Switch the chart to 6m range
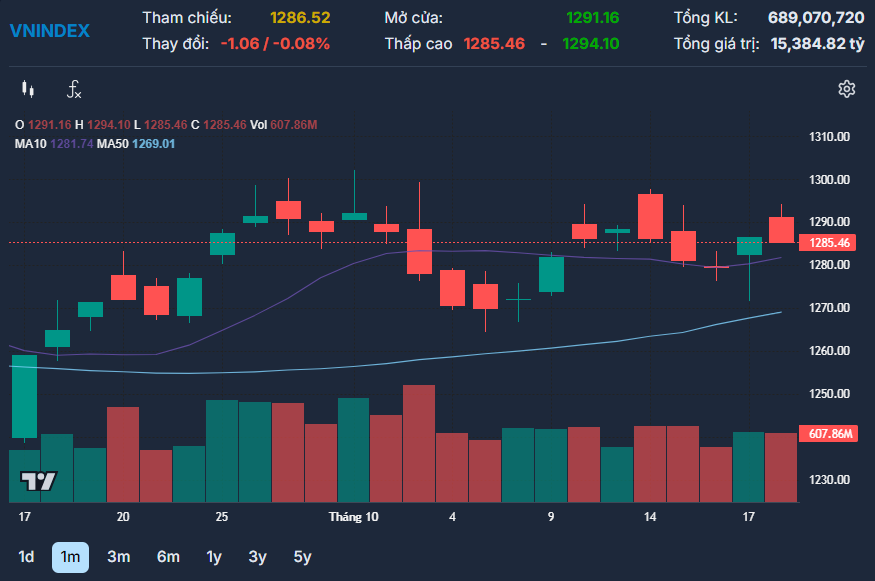Screen dimensions: 875x581 click(168, 557)
